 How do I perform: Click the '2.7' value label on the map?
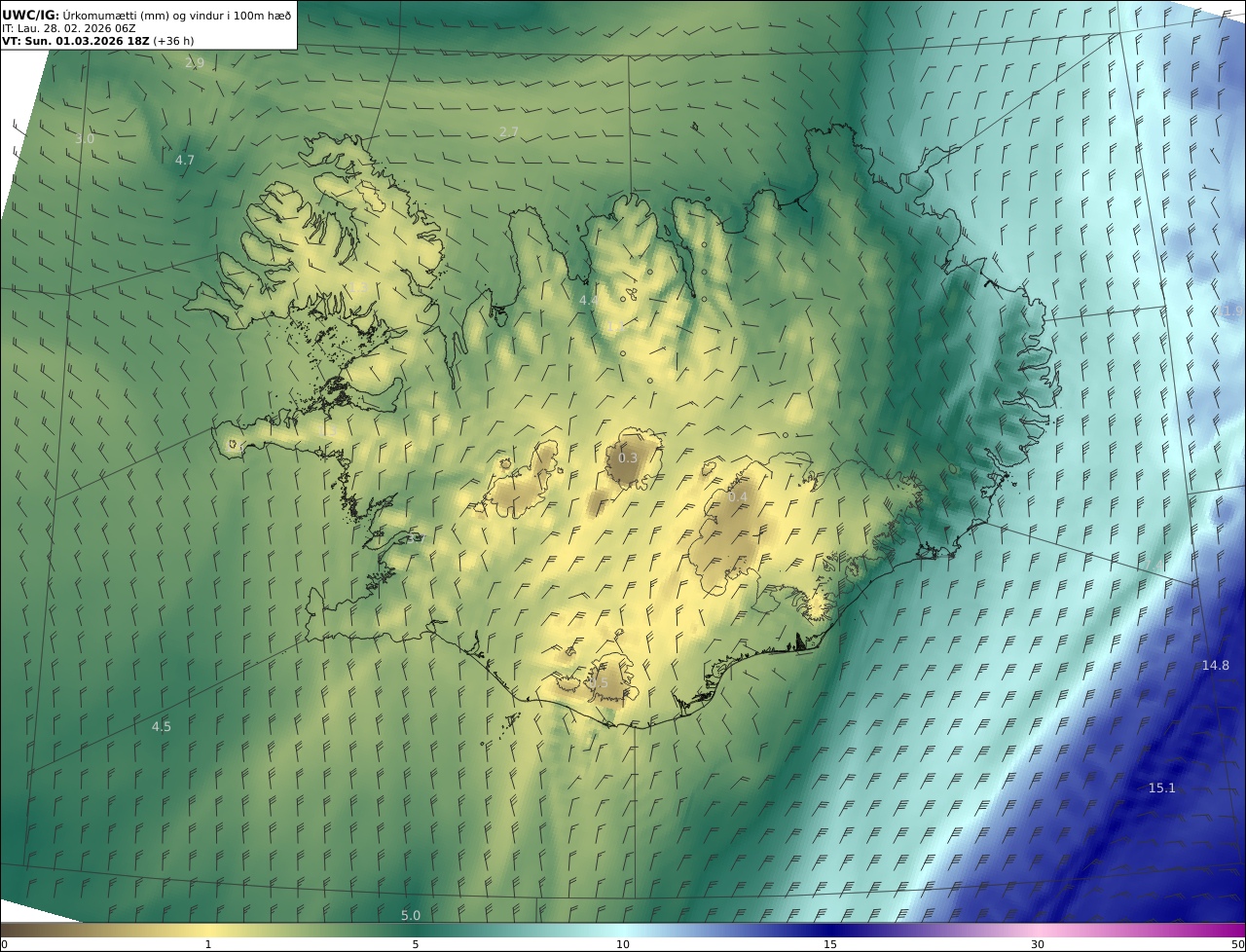509,131
